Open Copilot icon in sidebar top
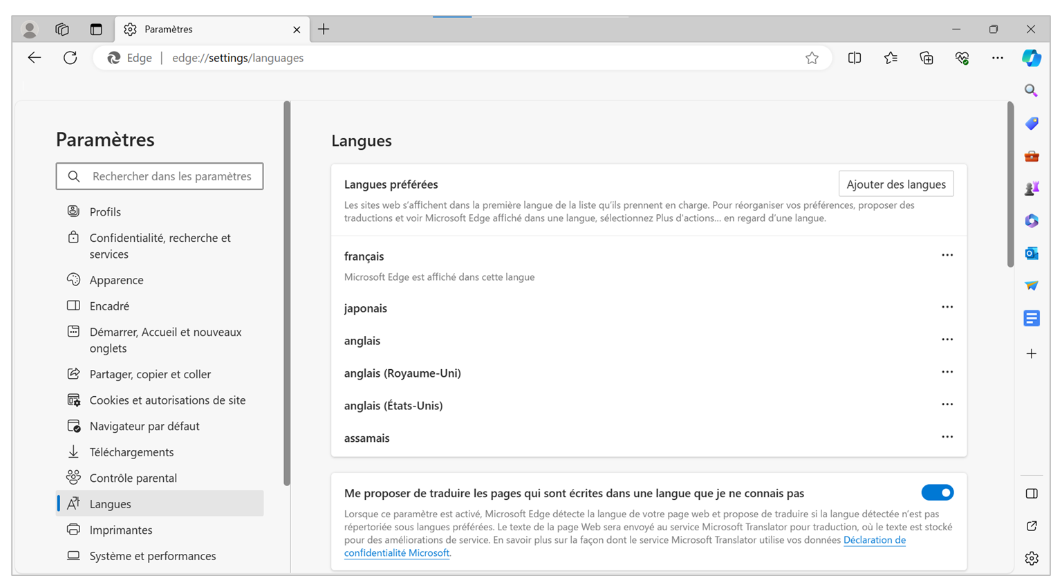The image size is (1064, 581). tap(1031, 58)
